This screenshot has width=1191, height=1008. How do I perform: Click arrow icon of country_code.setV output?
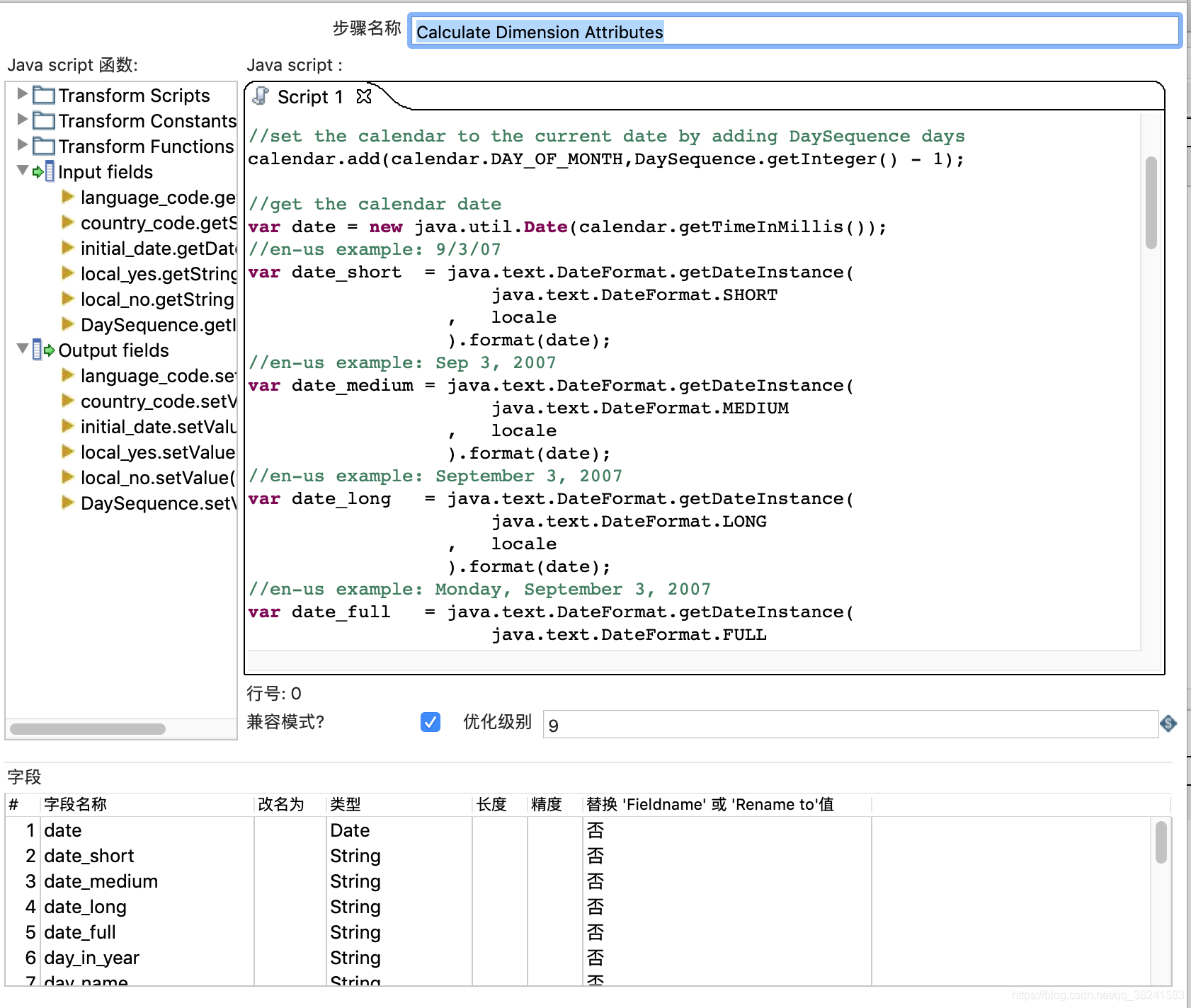click(x=68, y=400)
